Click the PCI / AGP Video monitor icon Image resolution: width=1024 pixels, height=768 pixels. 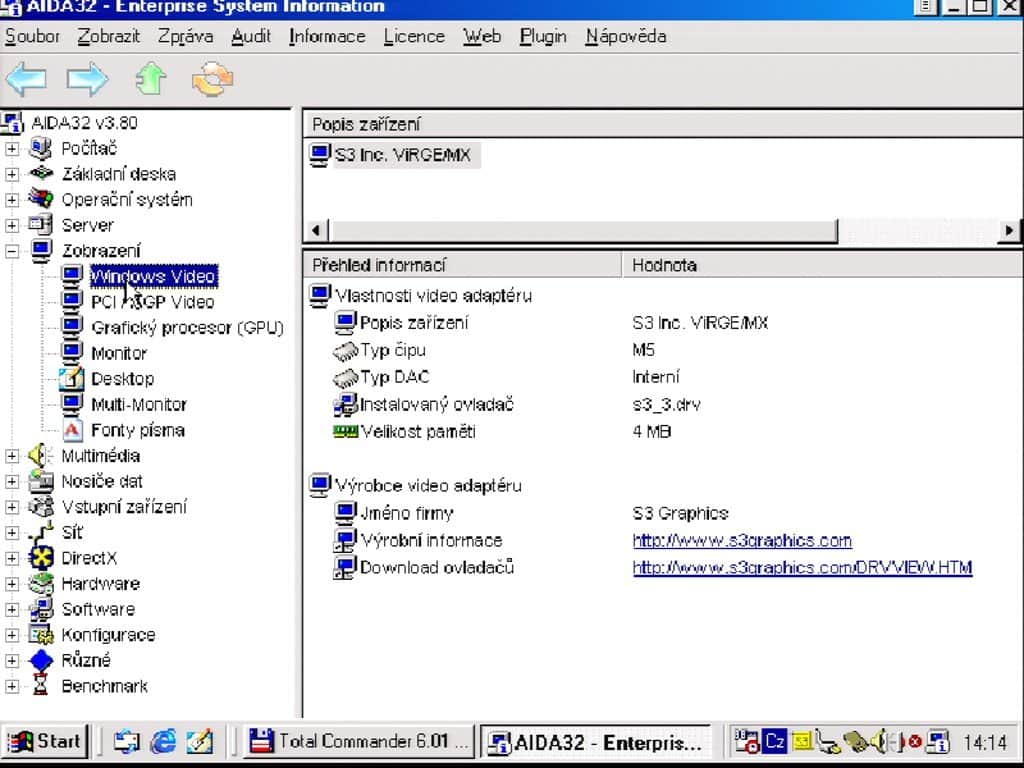click(72, 301)
